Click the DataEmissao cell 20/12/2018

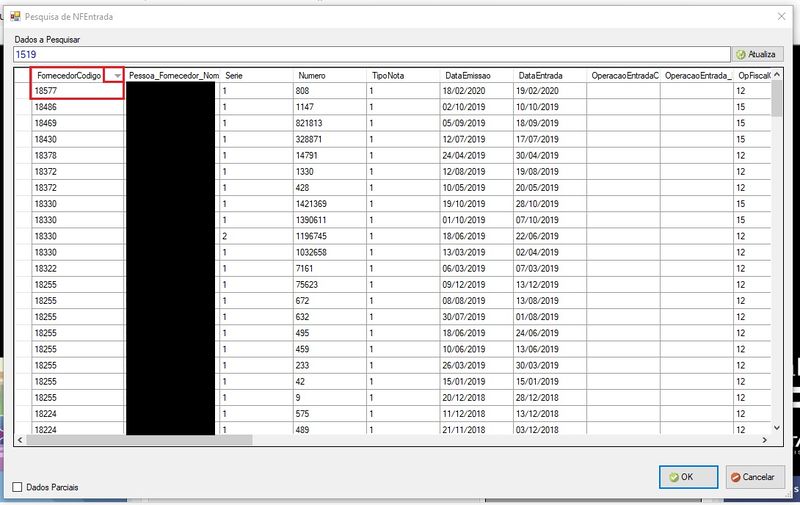pos(477,398)
